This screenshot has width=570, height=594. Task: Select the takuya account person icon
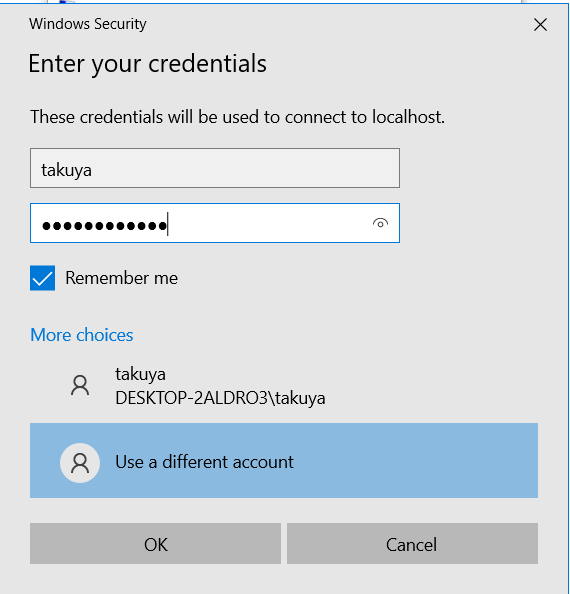80,386
